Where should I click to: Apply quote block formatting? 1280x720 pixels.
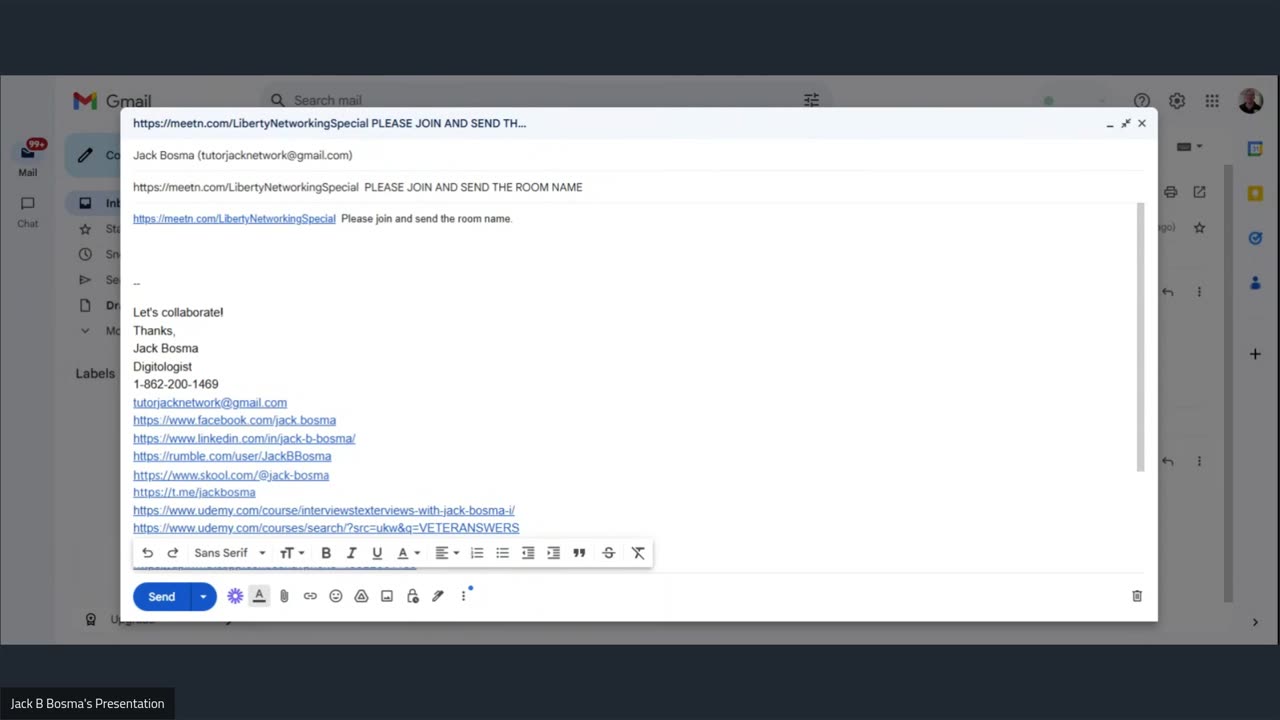click(x=579, y=553)
